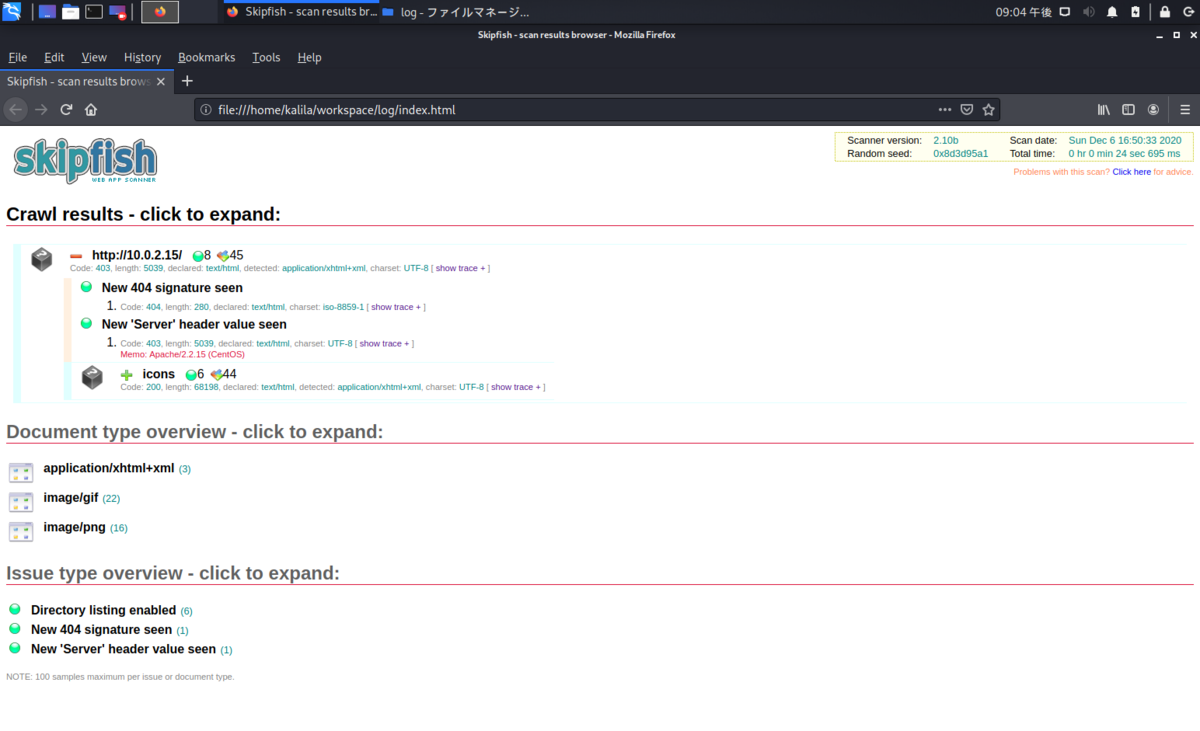Click the server icon beside http://10.0.2.15/
The width and height of the screenshot is (1200, 731).
point(41,260)
